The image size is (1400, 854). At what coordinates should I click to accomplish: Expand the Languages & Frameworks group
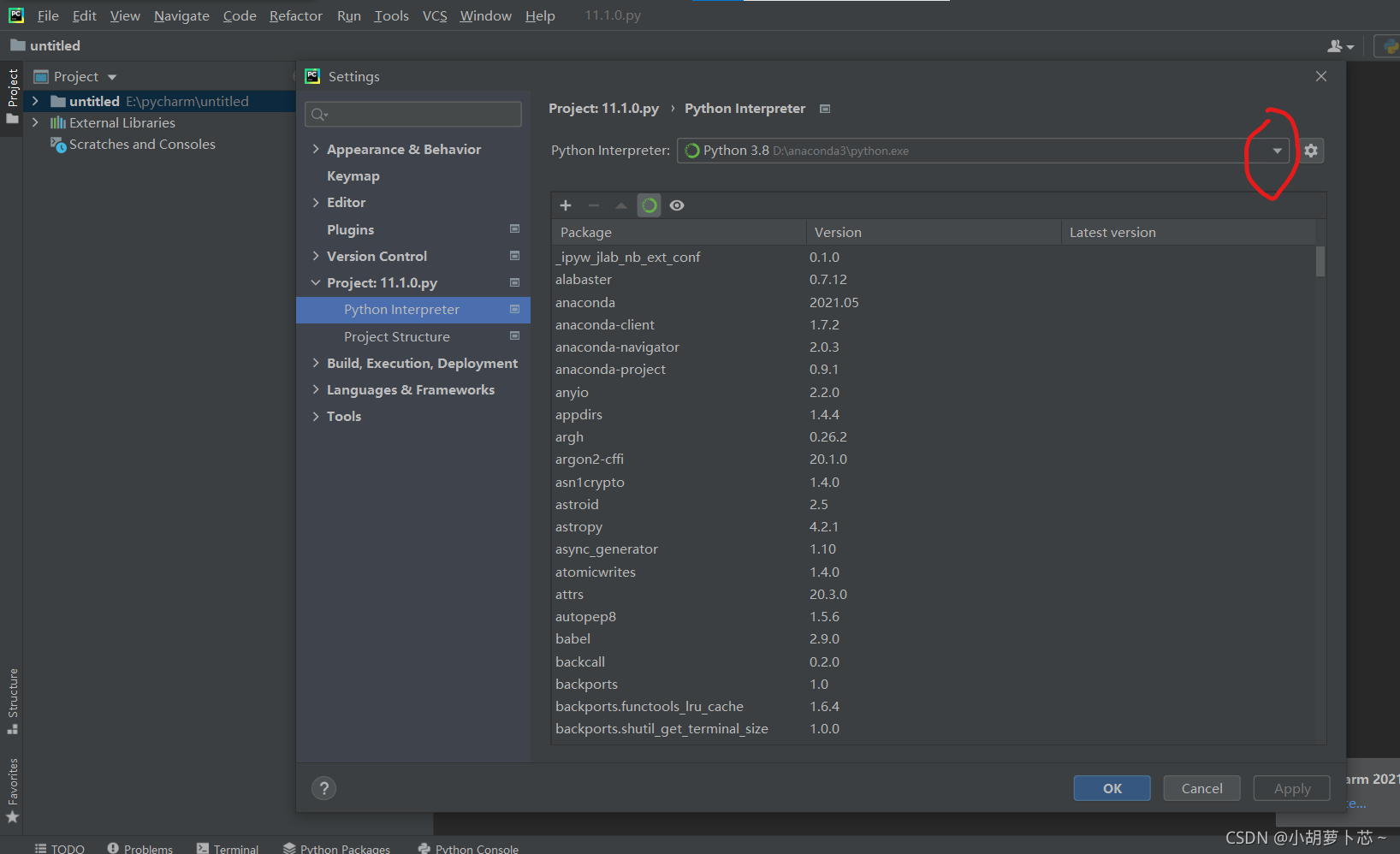point(316,389)
